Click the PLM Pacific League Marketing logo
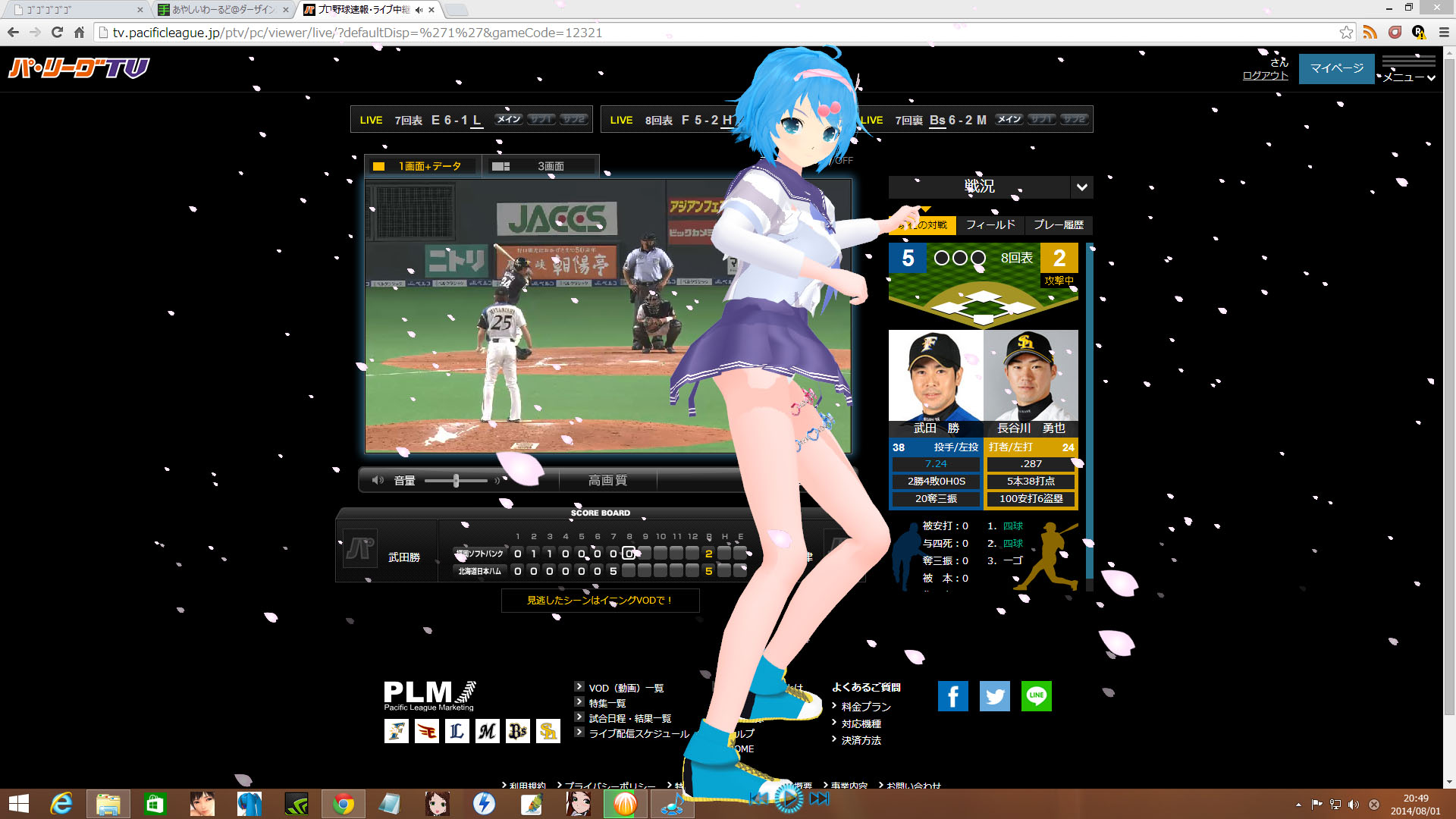 [429, 695]
